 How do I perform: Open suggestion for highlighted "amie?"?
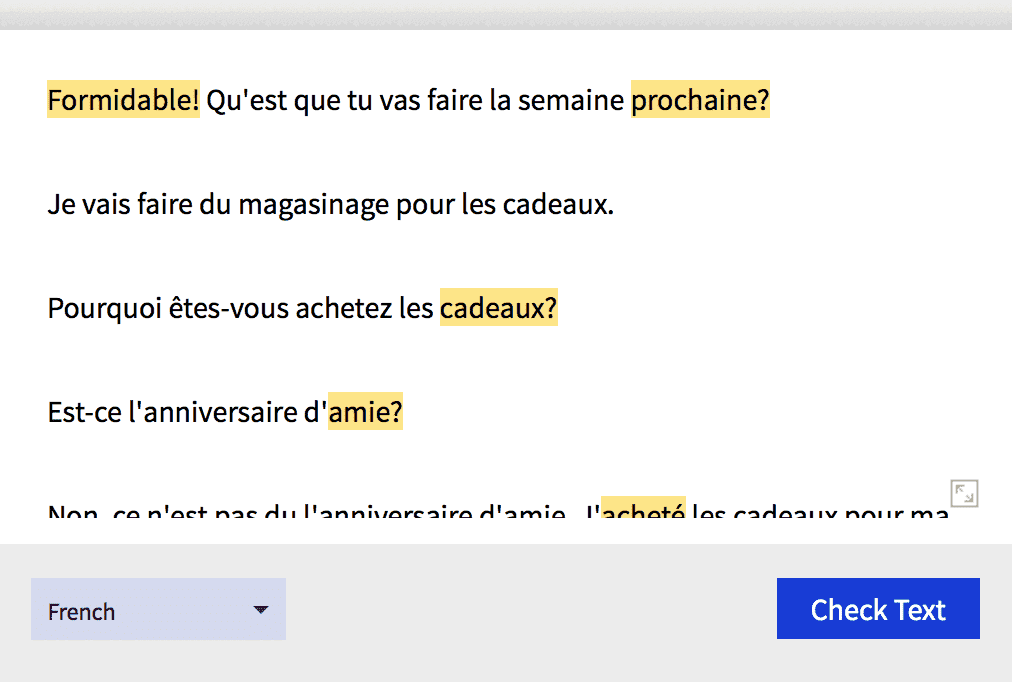[366, 413]
